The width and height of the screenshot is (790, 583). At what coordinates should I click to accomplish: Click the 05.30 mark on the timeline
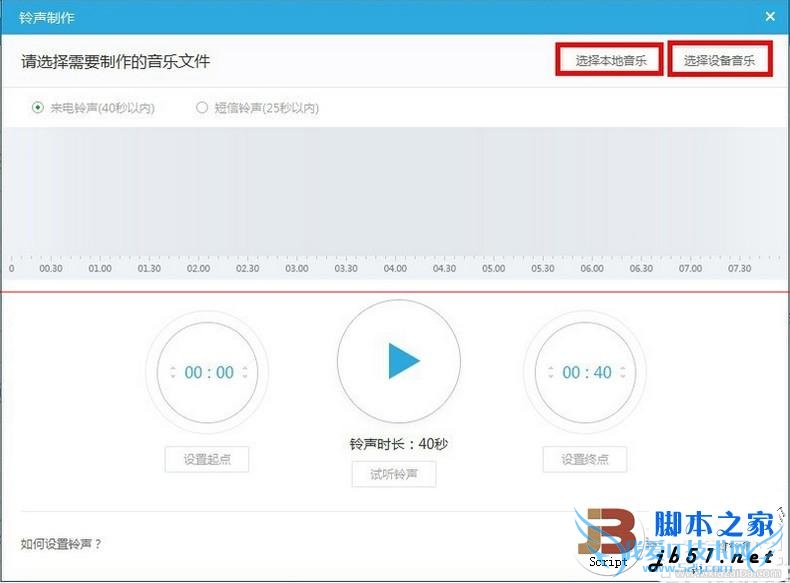[543, 269]
